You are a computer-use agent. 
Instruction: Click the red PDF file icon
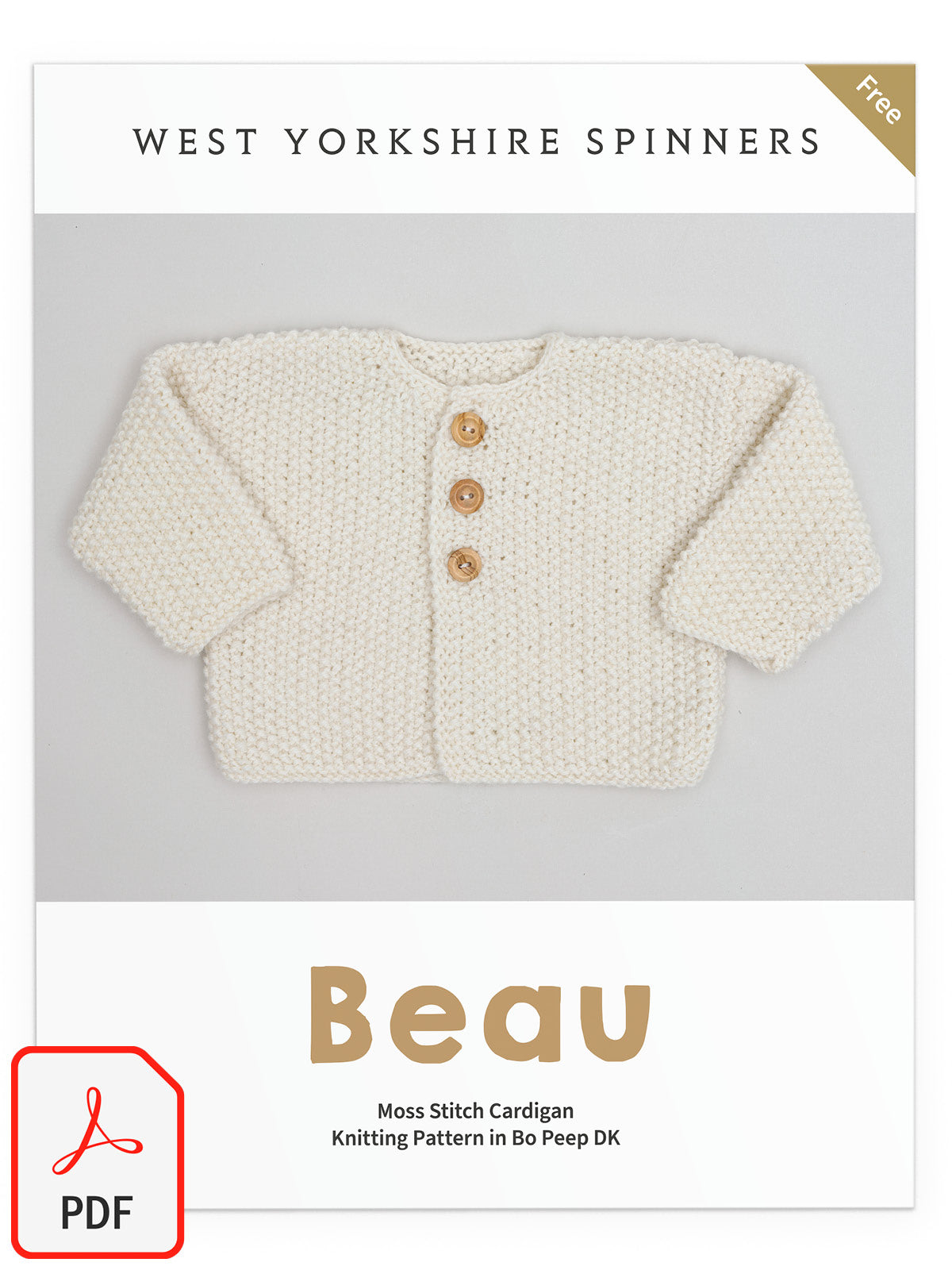pyautogui.click(x=97, y=1153)
